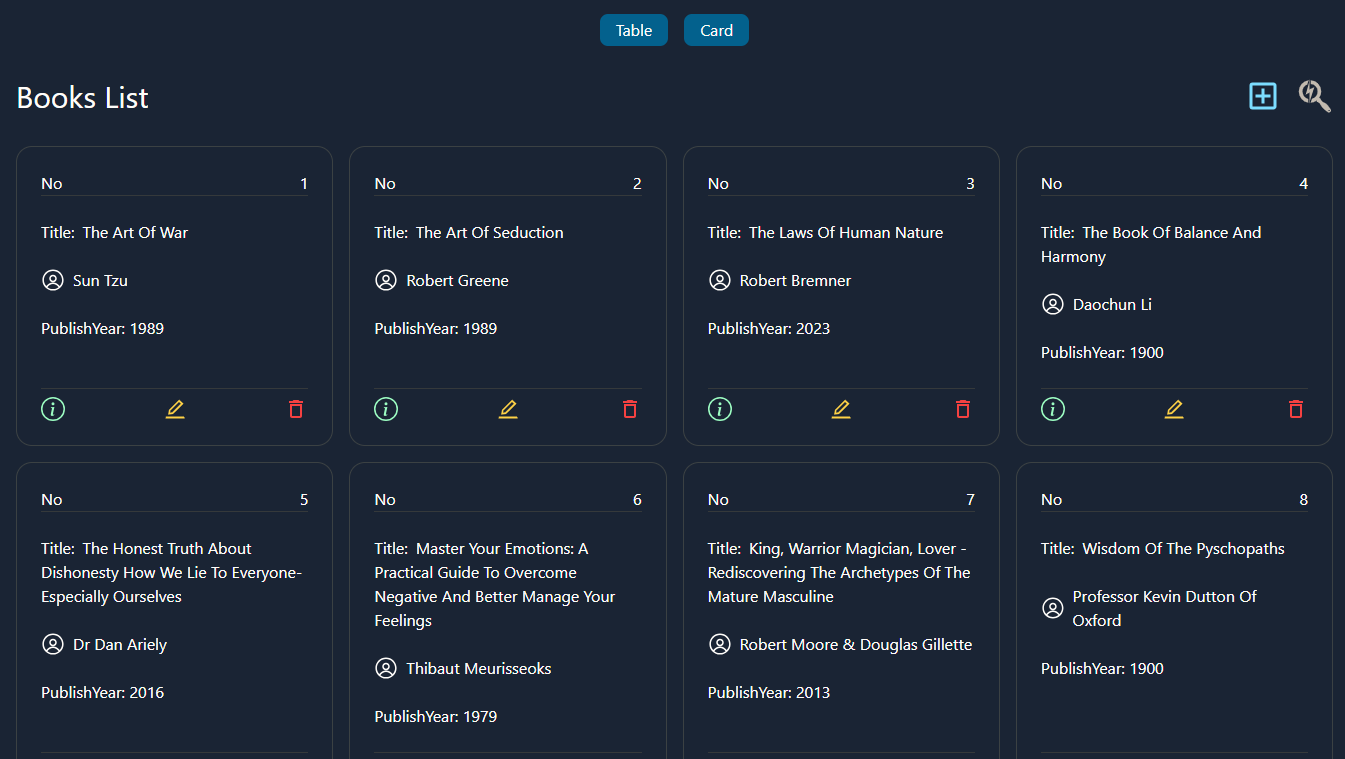Click PublishYear: 2016
The image size is (1345, 759).
click(102, 692)
